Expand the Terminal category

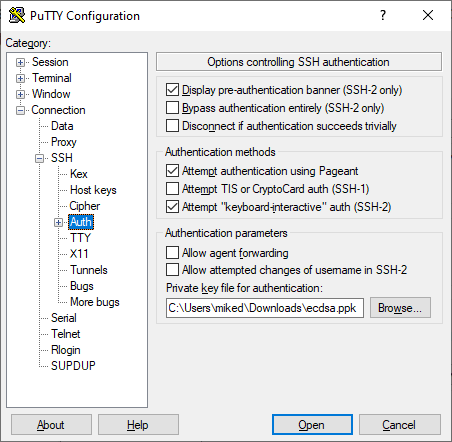(x=20, y=78)
